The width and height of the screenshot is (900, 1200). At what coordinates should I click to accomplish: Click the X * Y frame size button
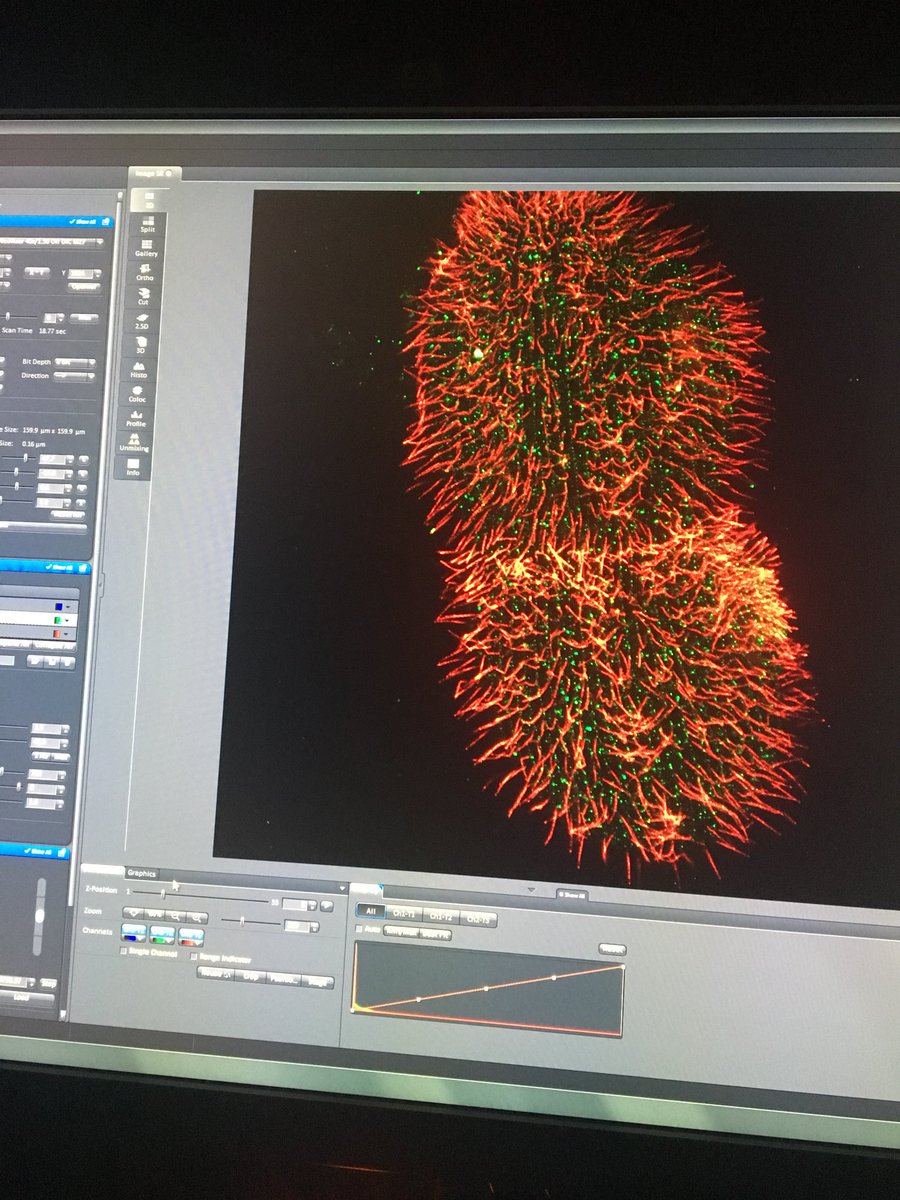coord(37,272)
